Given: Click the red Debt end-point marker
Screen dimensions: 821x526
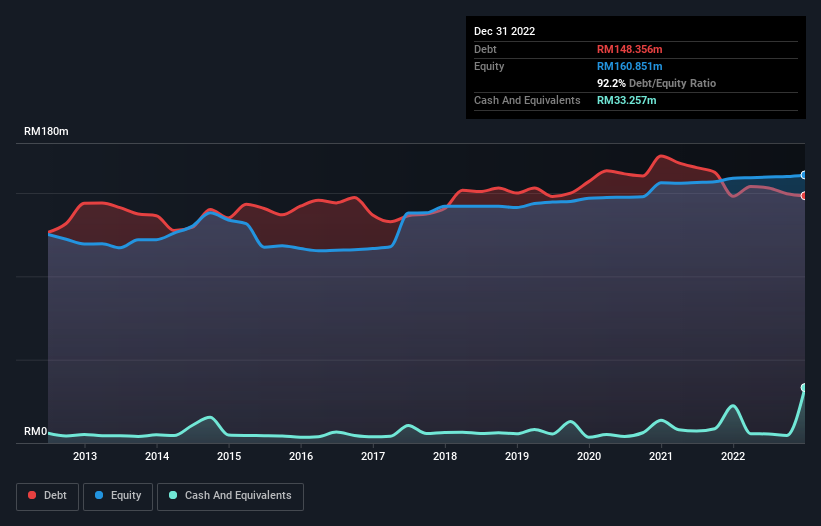Looking at the screenshot, I should (804, 196).
